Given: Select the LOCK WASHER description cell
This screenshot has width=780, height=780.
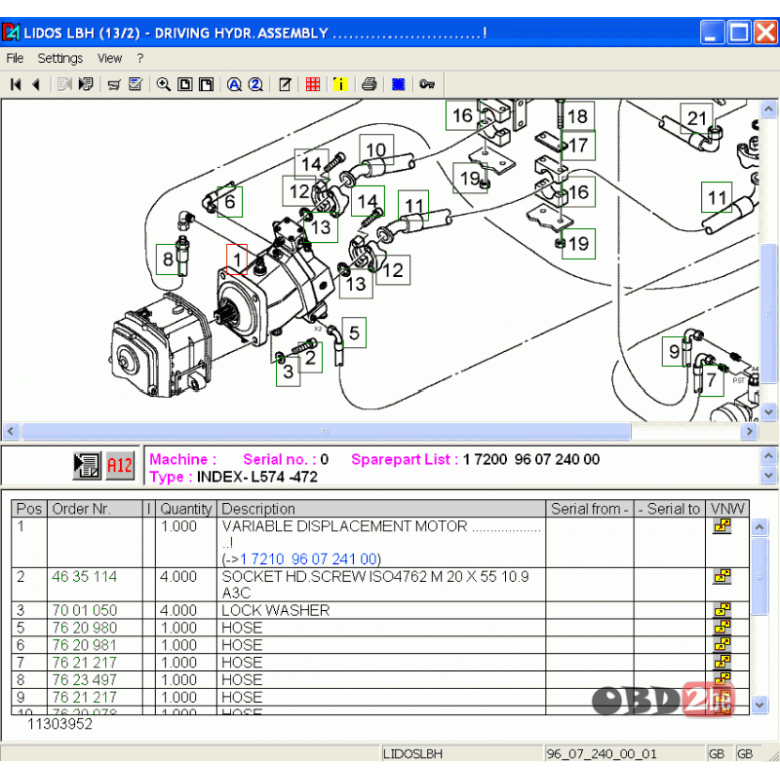Looking at the screenshot, I should click(381, 610).
